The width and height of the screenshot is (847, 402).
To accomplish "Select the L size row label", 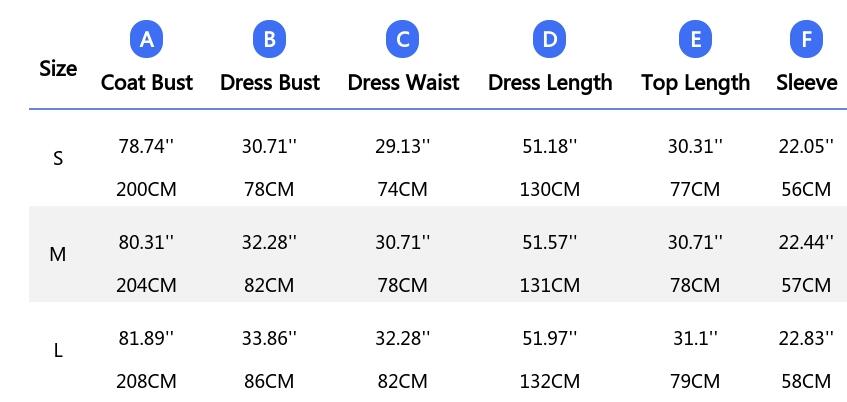I will pos(58,351).
